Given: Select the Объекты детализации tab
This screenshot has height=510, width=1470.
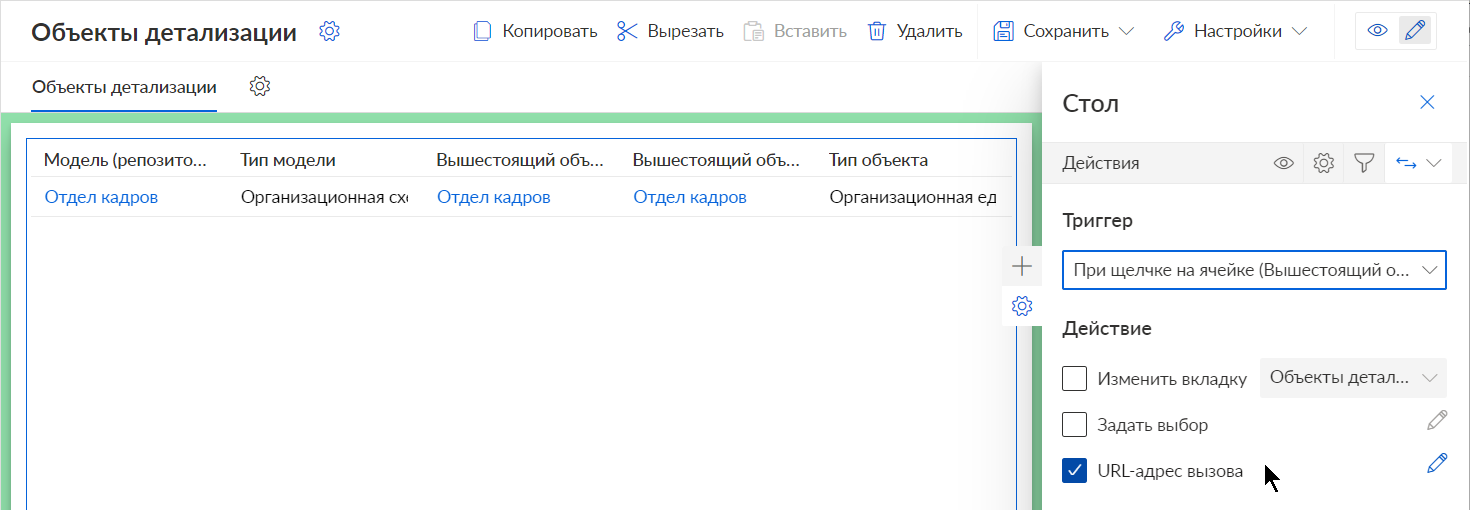Looking at the screenshot, I should [x=124, y=87].
